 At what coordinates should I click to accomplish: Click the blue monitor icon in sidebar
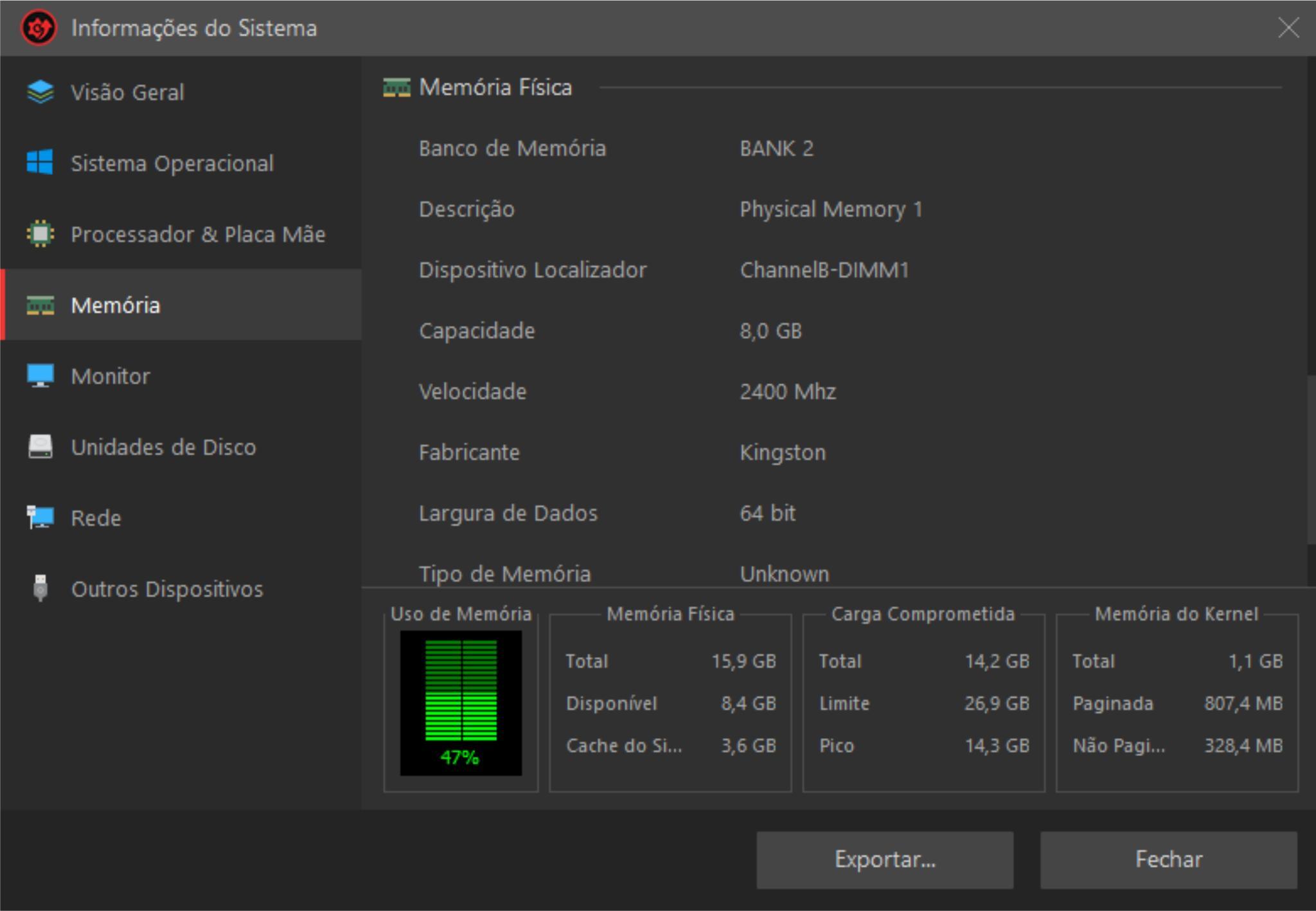[x=40, y=375]
